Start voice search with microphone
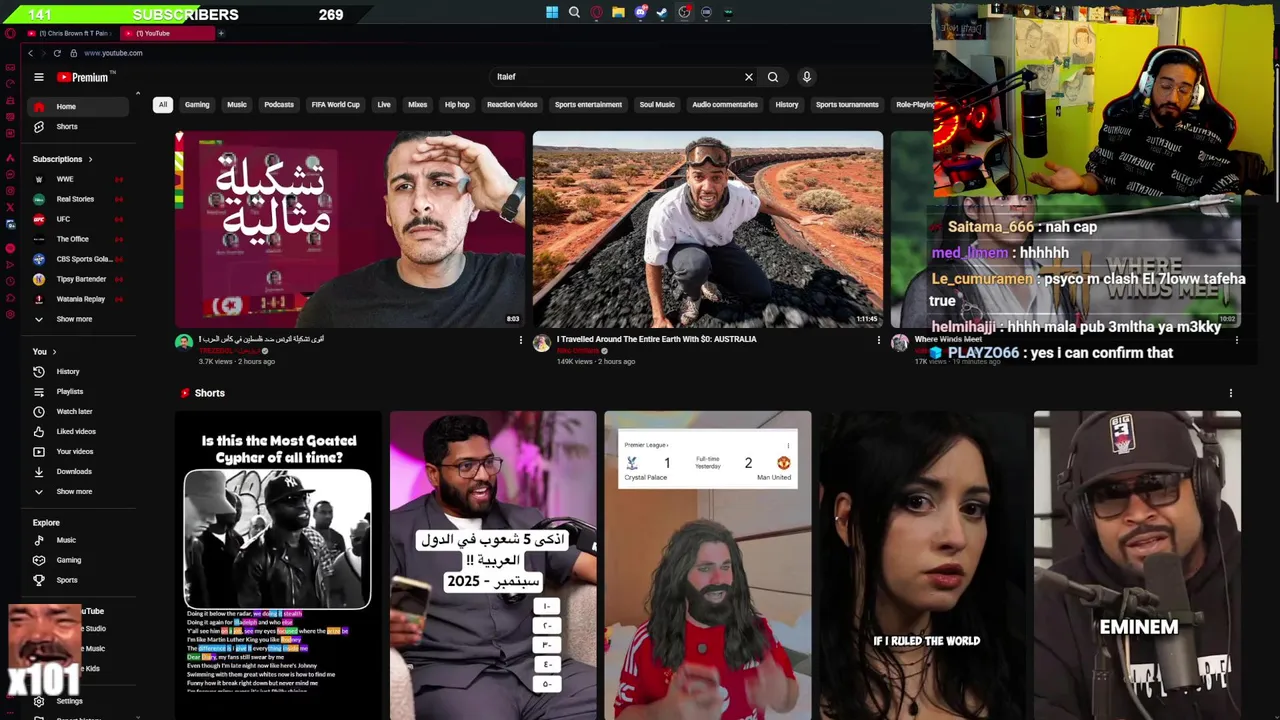The image size is (1280, 720). (x=806, y=77)
